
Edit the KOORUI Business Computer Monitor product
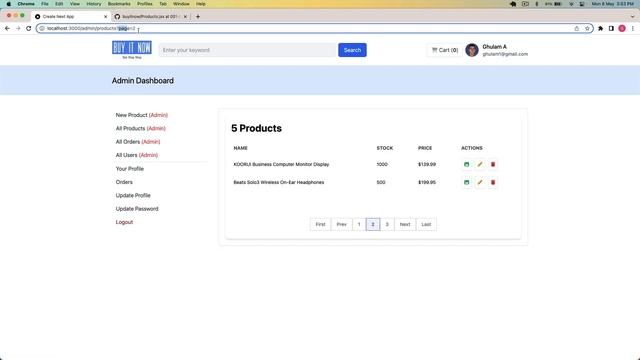coord(480,164)
